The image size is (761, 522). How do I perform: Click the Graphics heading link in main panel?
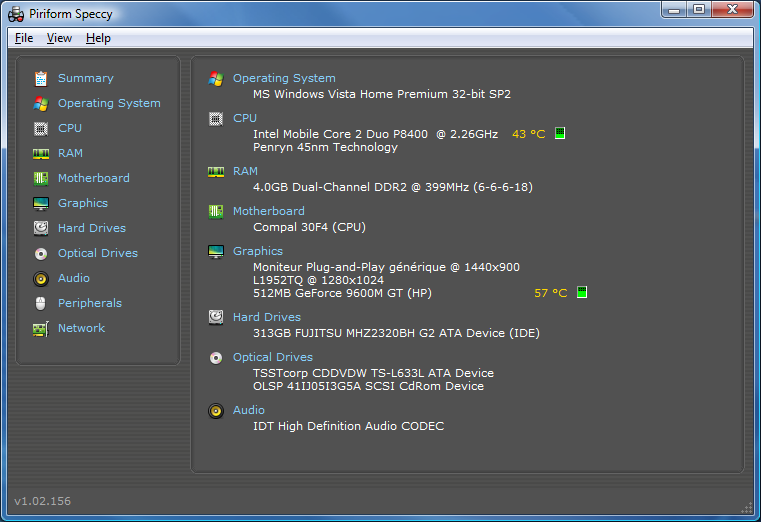click(258, 251)
